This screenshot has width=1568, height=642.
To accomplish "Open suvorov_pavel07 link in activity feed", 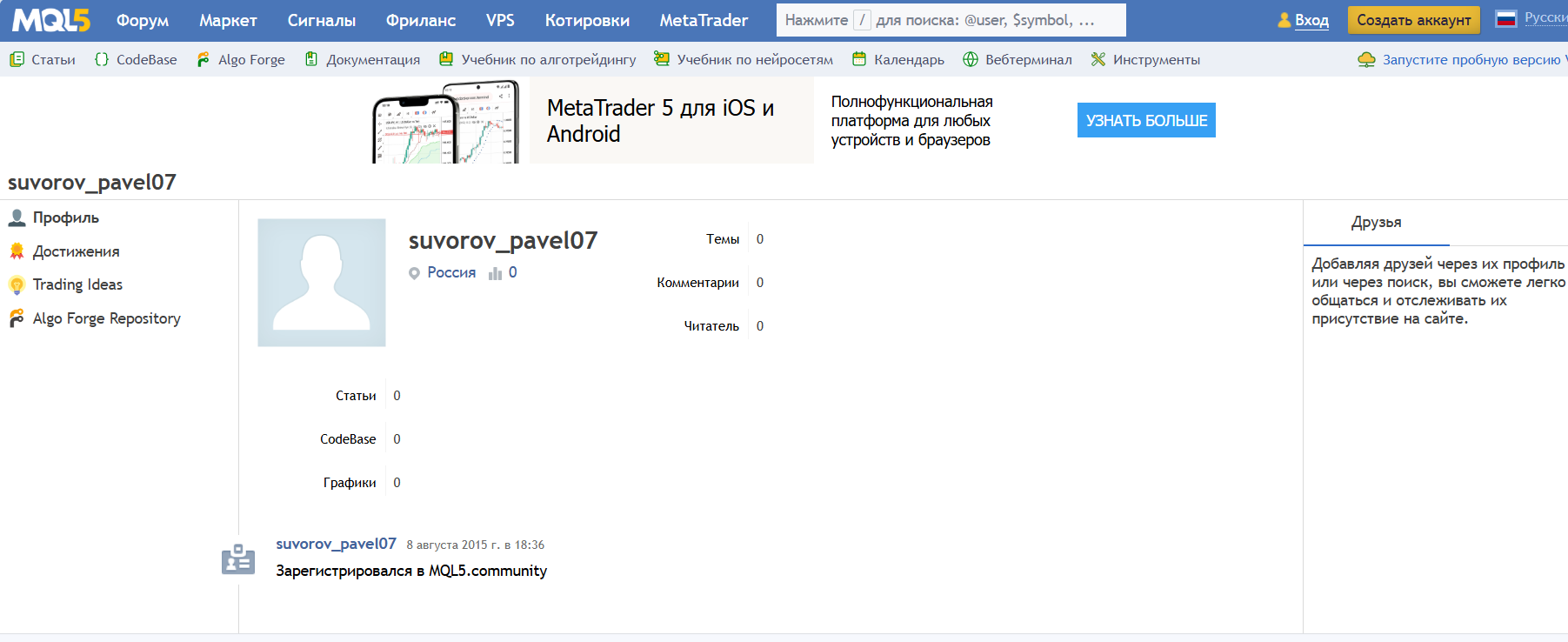I will (x=337, y=544).
